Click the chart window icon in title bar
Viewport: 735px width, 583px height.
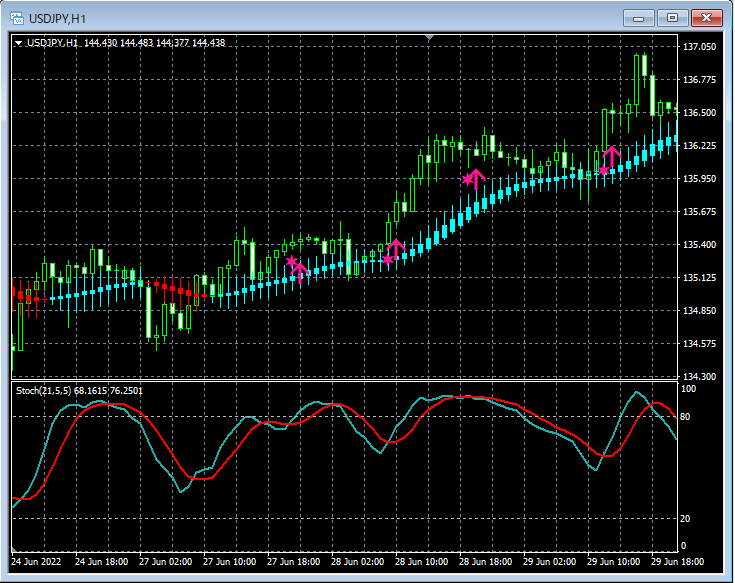[17, 17]
